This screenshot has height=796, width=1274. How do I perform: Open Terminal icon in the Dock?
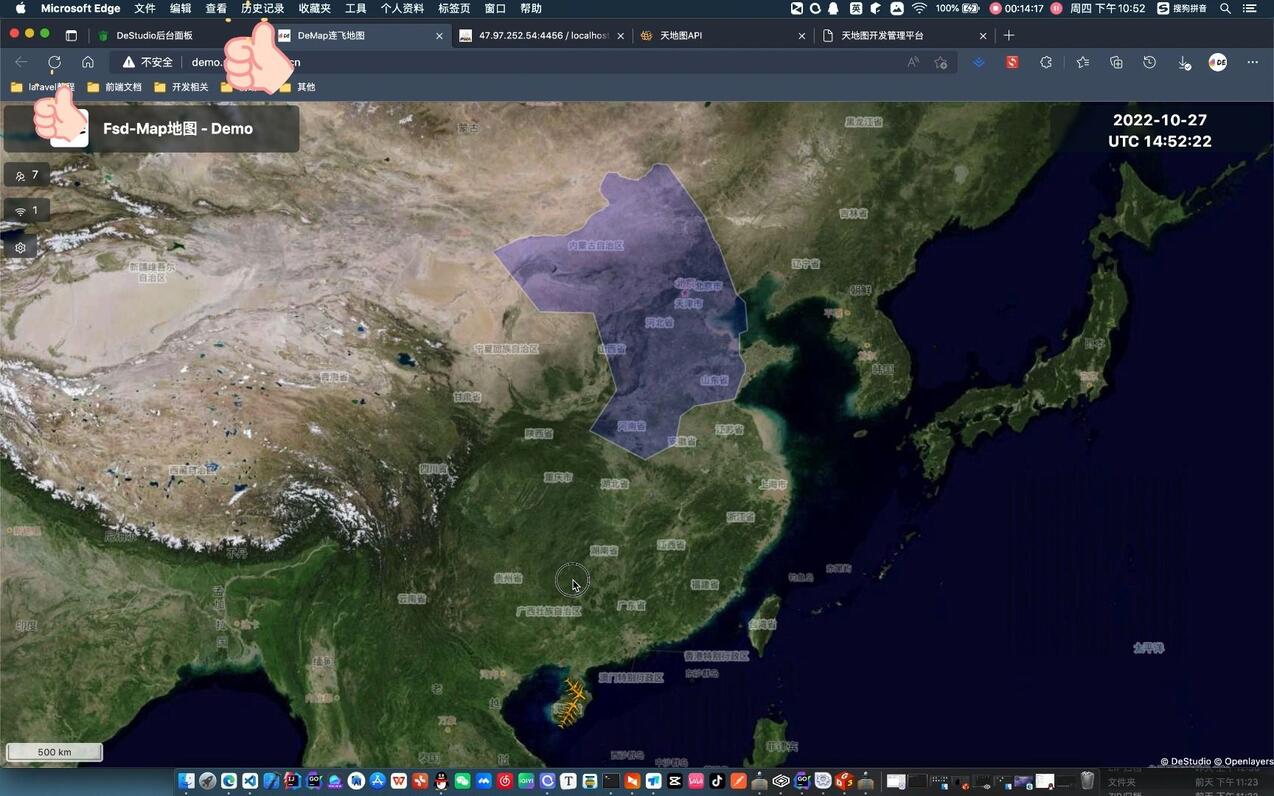coord(610,780)
